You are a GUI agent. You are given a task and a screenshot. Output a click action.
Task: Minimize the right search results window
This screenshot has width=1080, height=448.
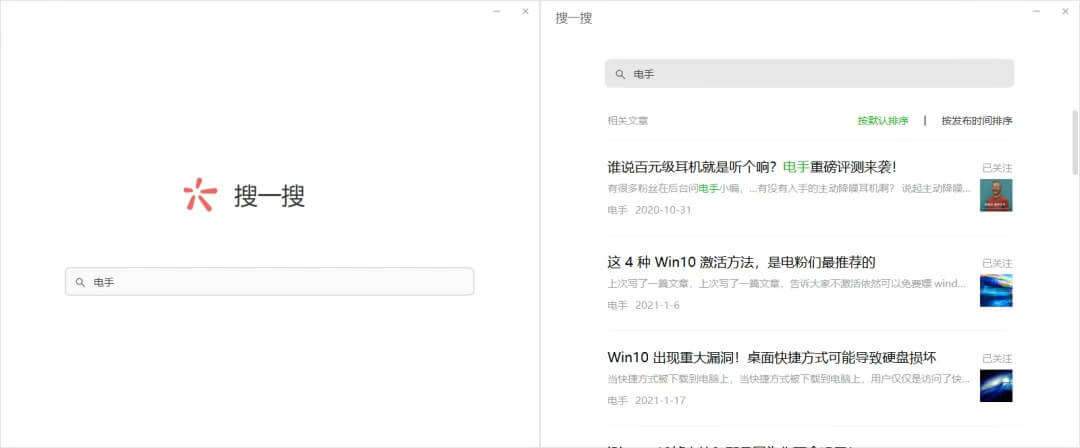(x=1037, y=11)
